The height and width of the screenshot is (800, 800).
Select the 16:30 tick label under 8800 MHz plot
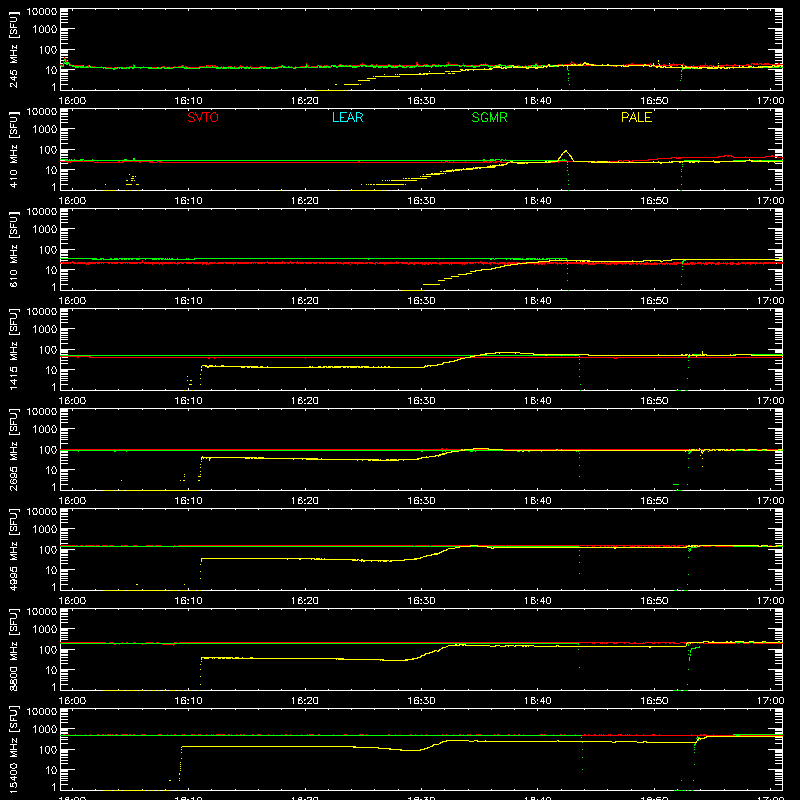pos(421,701)
